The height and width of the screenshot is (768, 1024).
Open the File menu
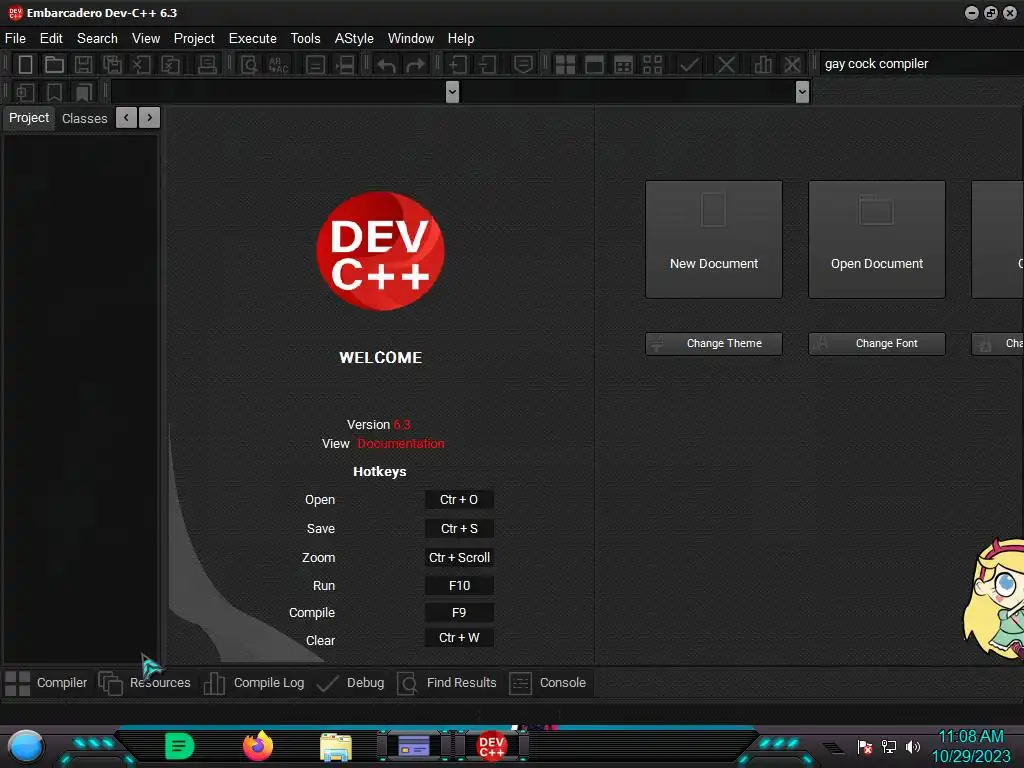point(15,39)
